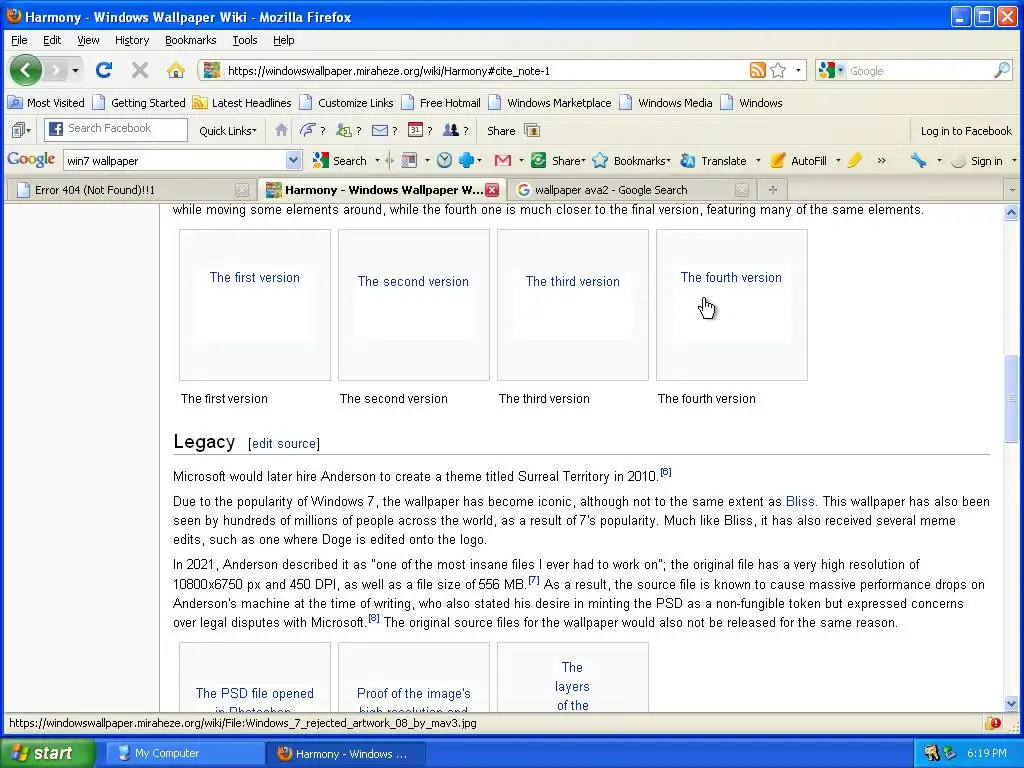Open the Bookmarks menu

(x=190, y=40)
